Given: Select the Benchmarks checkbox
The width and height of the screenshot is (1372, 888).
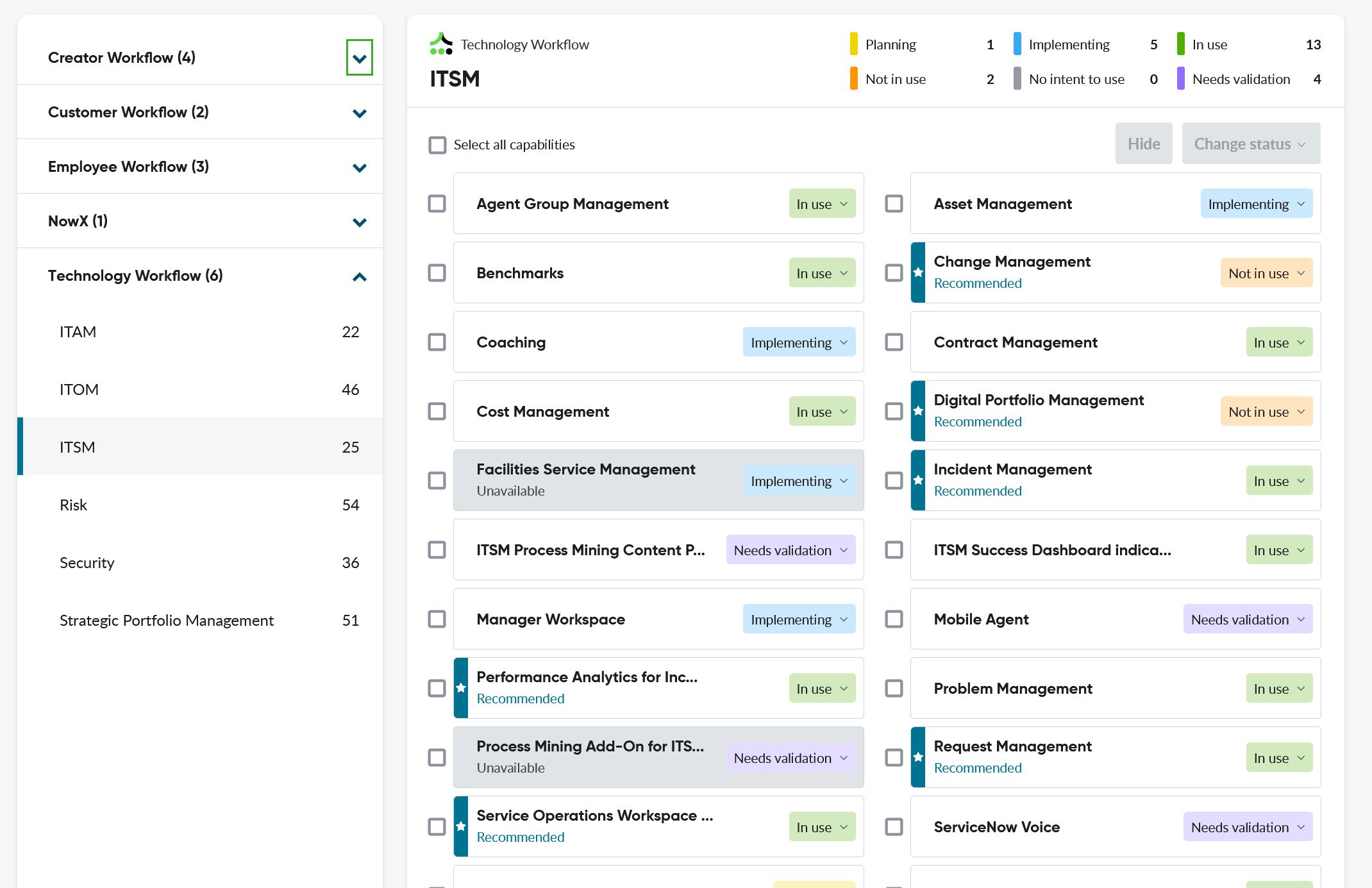Looking at the screenshot, I should click(x=437, y=273).
